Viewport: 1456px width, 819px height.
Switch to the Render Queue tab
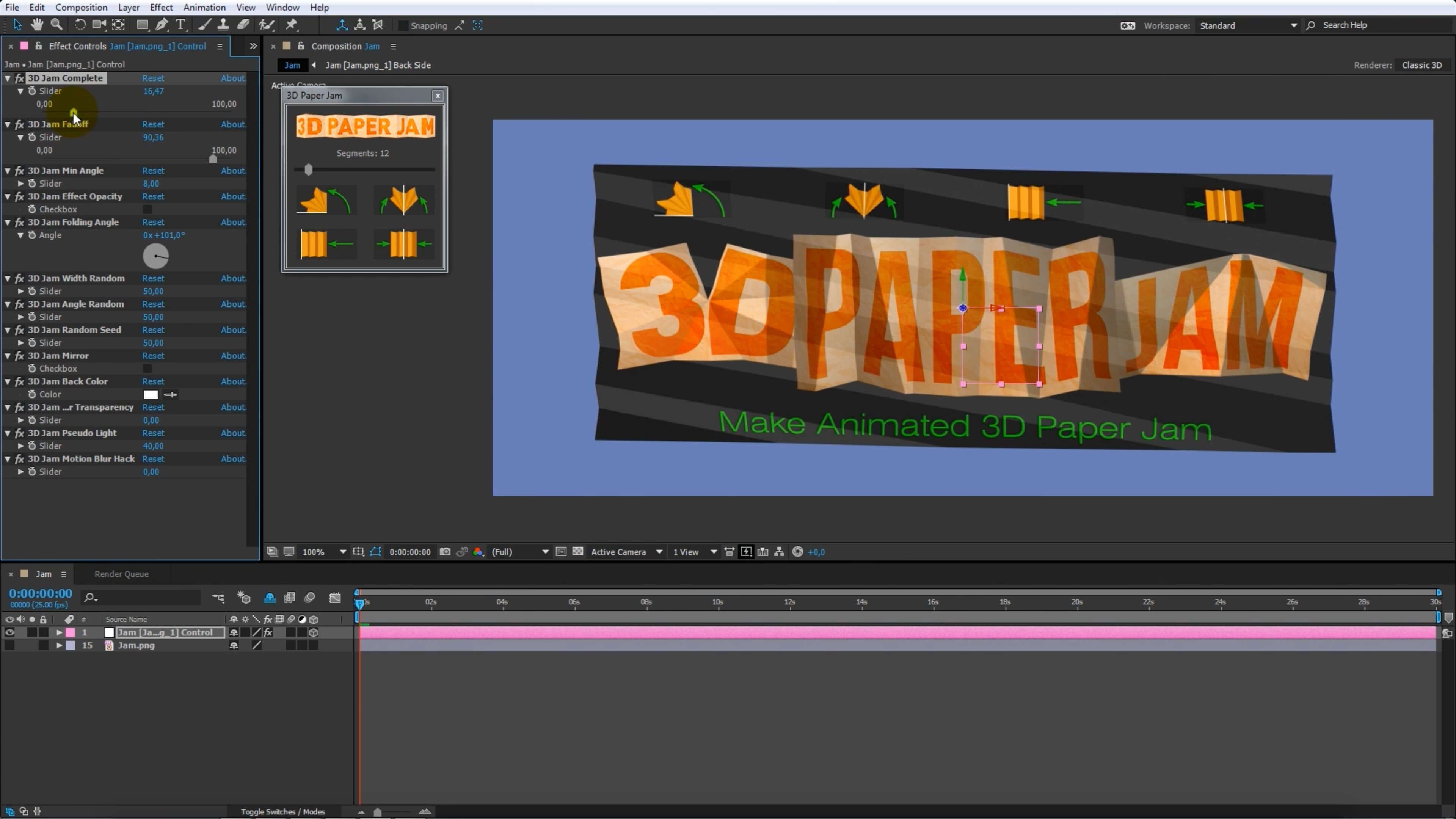pyautogui.click(x=121, y=574)
